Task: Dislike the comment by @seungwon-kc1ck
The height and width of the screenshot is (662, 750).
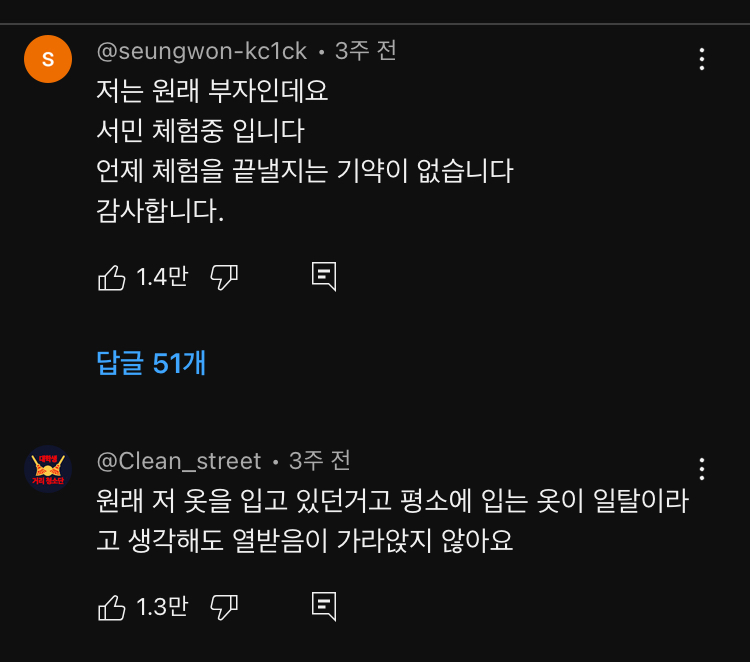Action: 224,277
